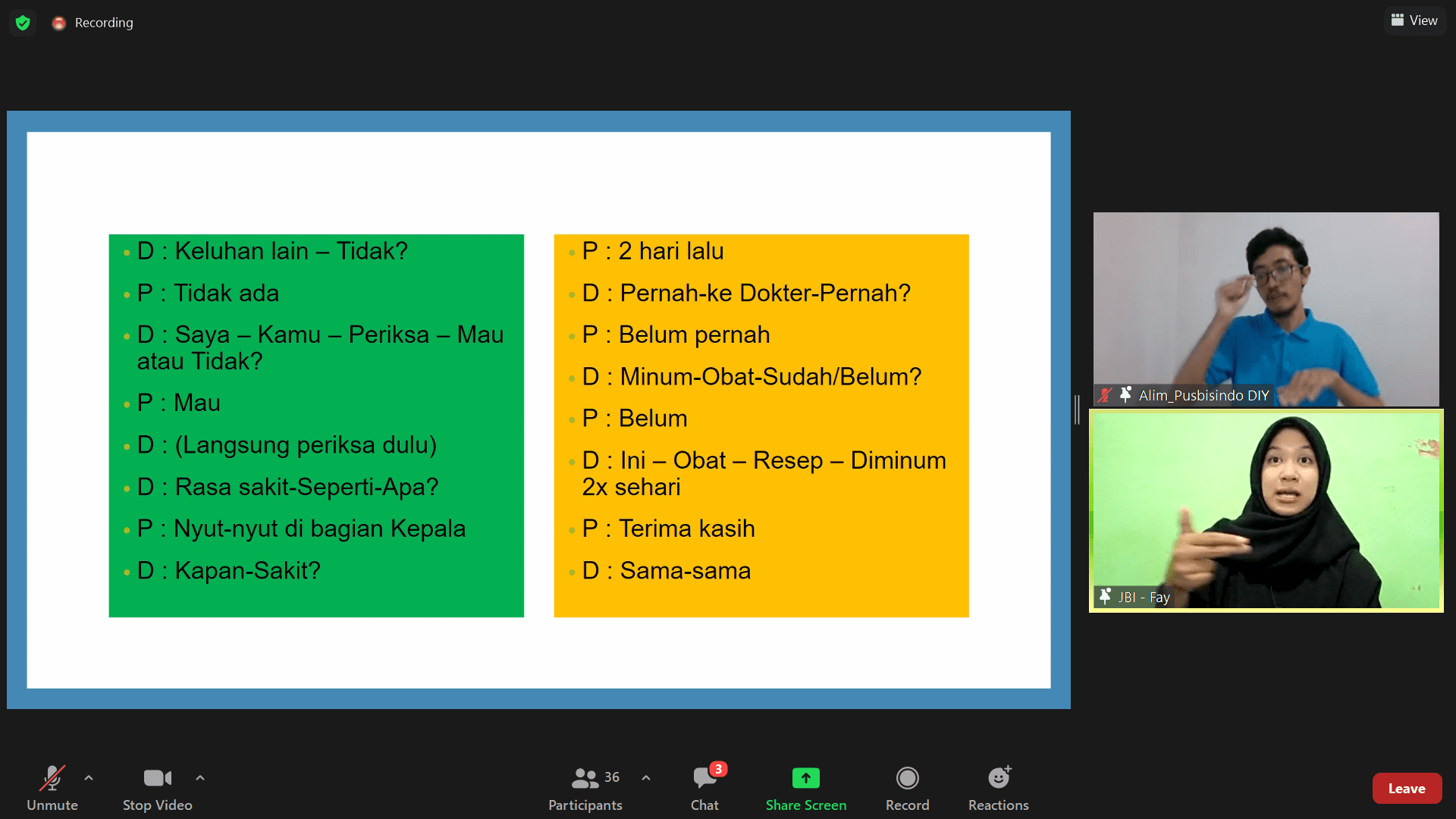Click the unread chat badge showing 3

(x=718, y=768)
